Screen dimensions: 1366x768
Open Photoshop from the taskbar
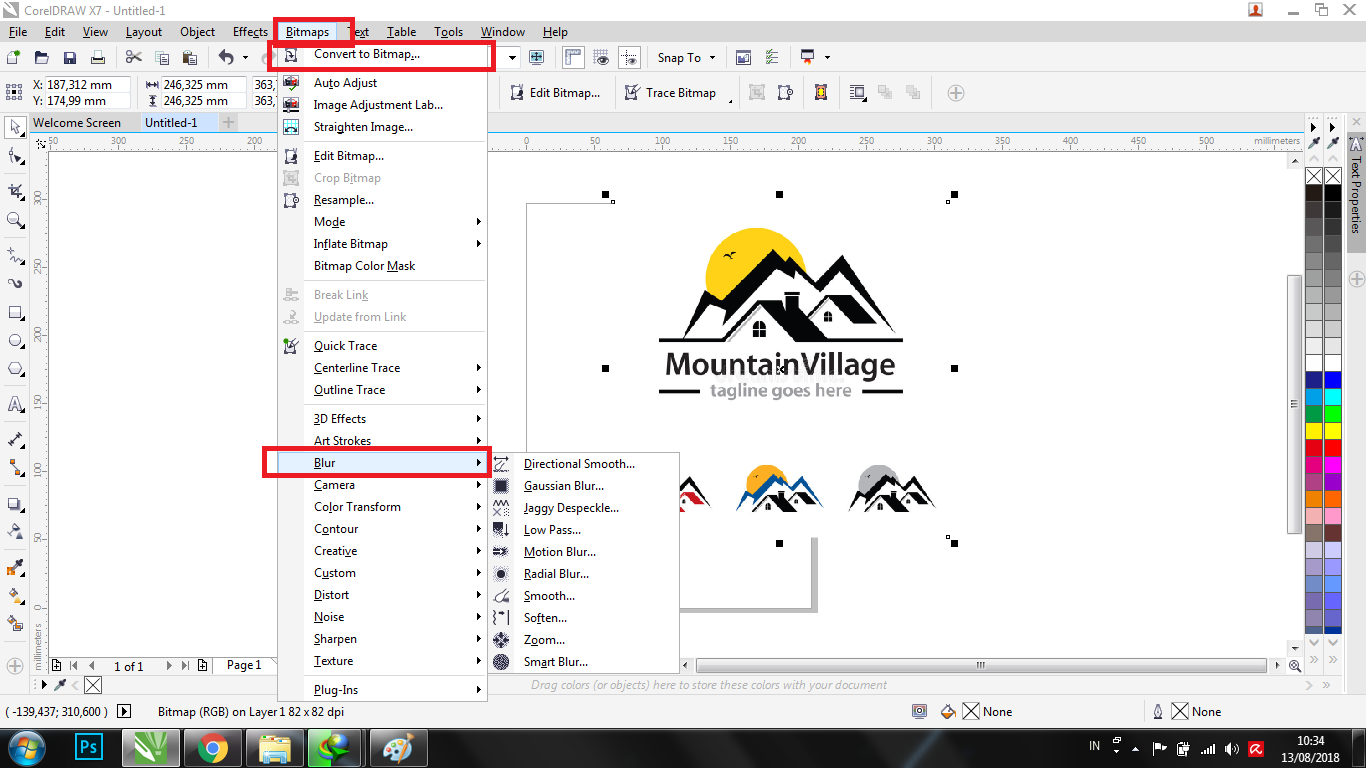[x=89, y=747]
